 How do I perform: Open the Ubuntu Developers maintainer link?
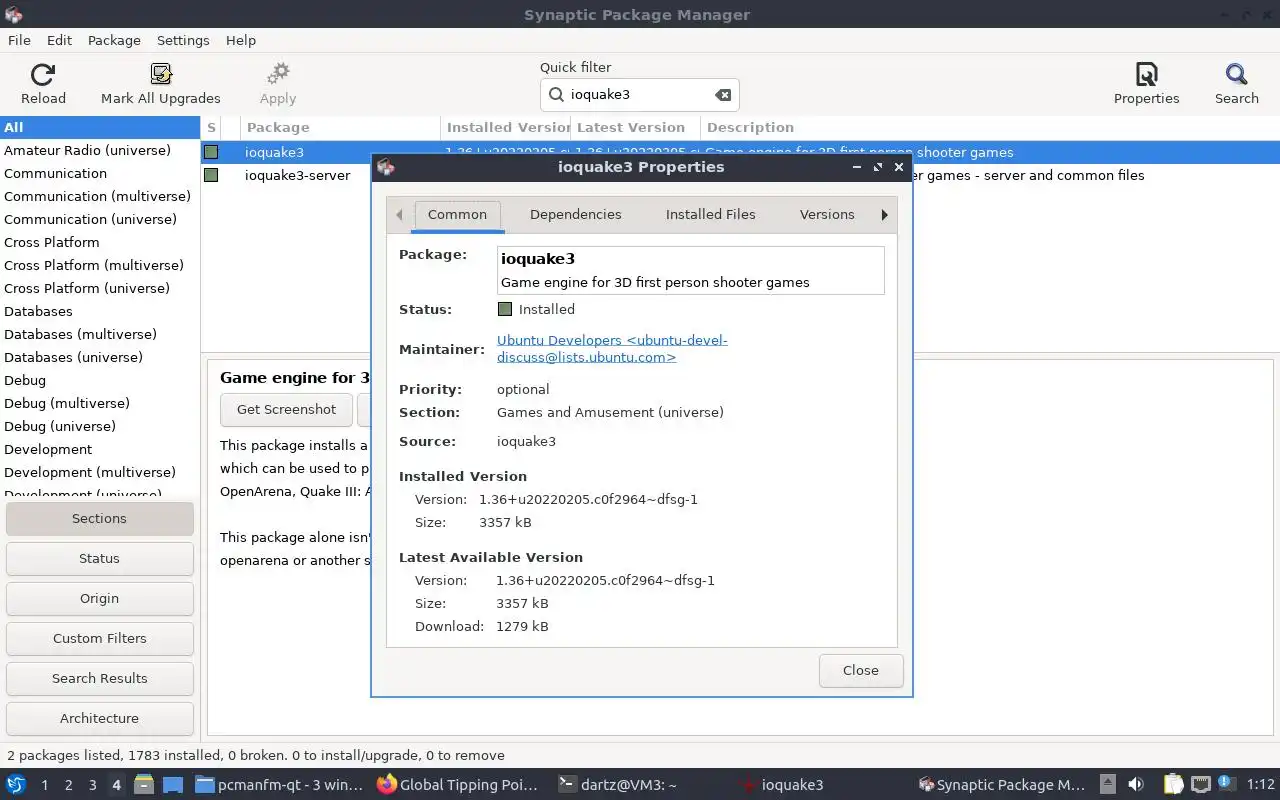click(612, 348)
